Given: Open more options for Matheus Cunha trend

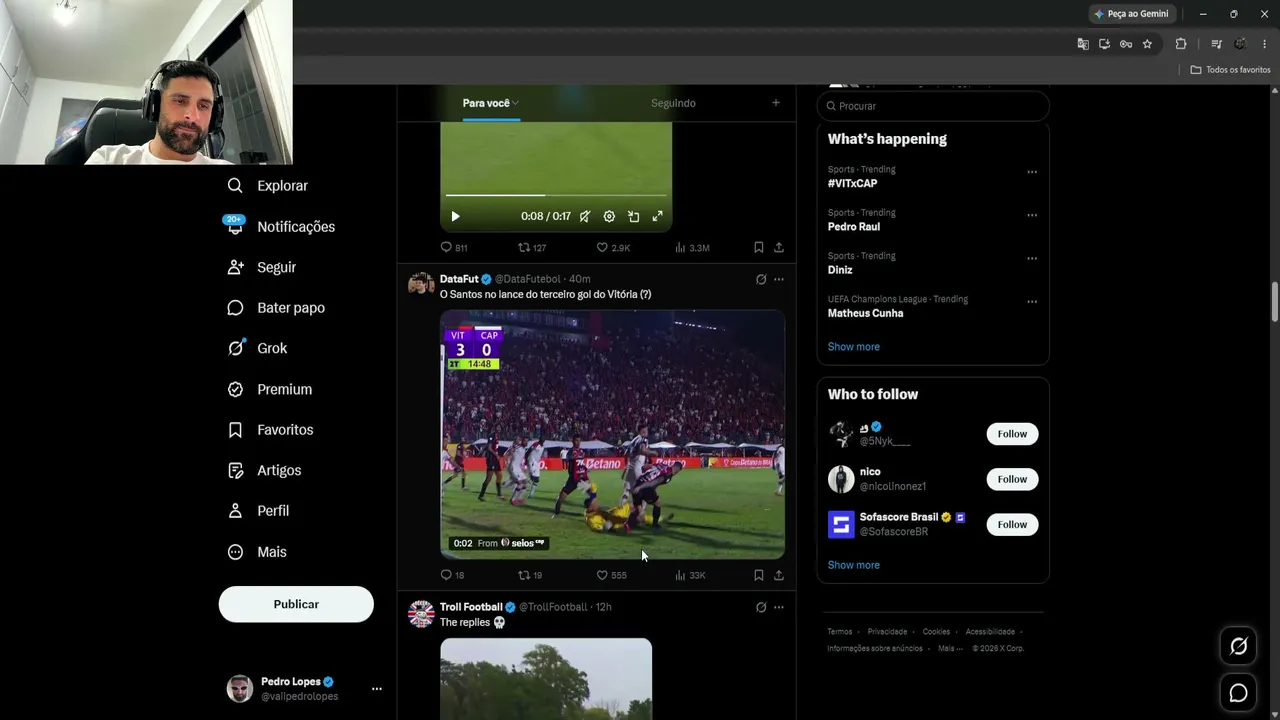Looking at the screenshot, I should 1032,301.
